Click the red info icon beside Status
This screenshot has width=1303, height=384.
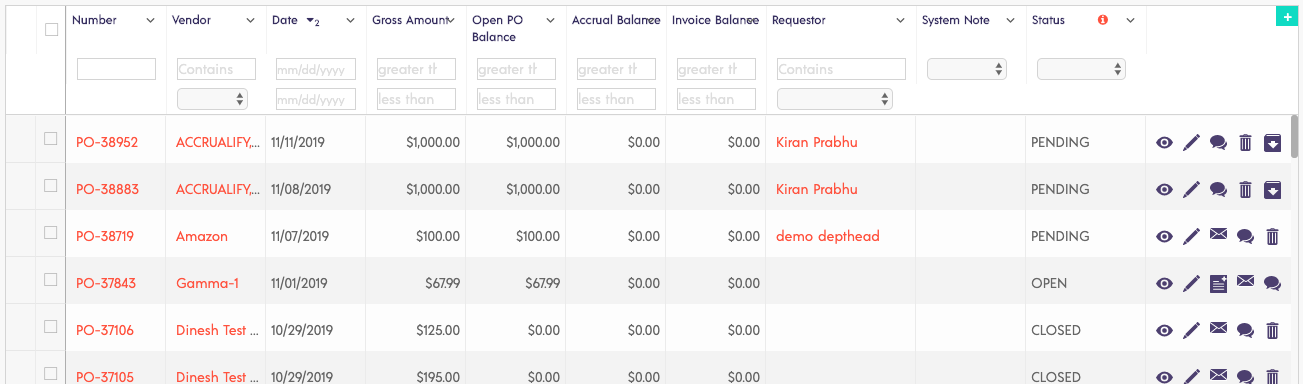(x=1103, y=20)
